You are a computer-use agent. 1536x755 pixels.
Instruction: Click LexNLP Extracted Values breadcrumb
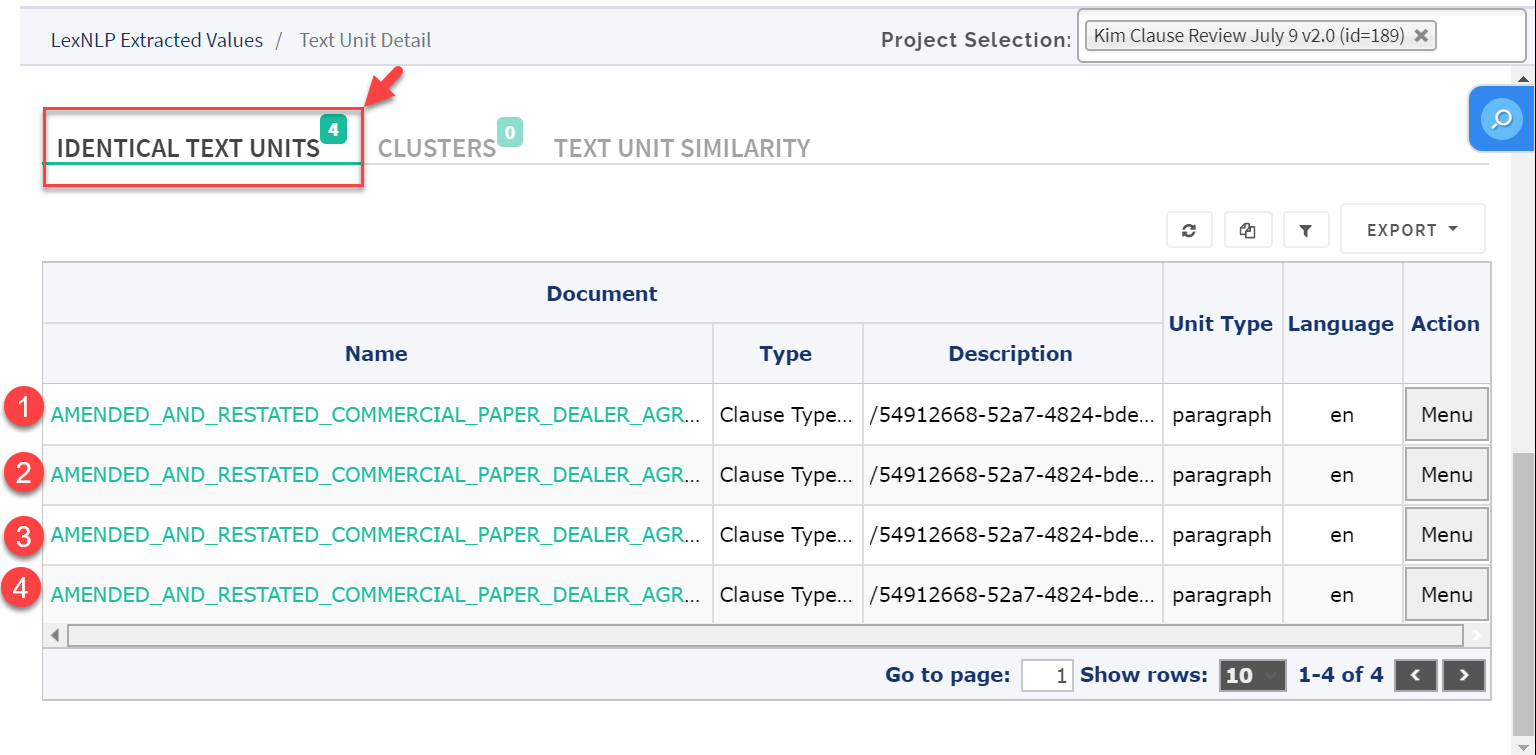point(157,41)
